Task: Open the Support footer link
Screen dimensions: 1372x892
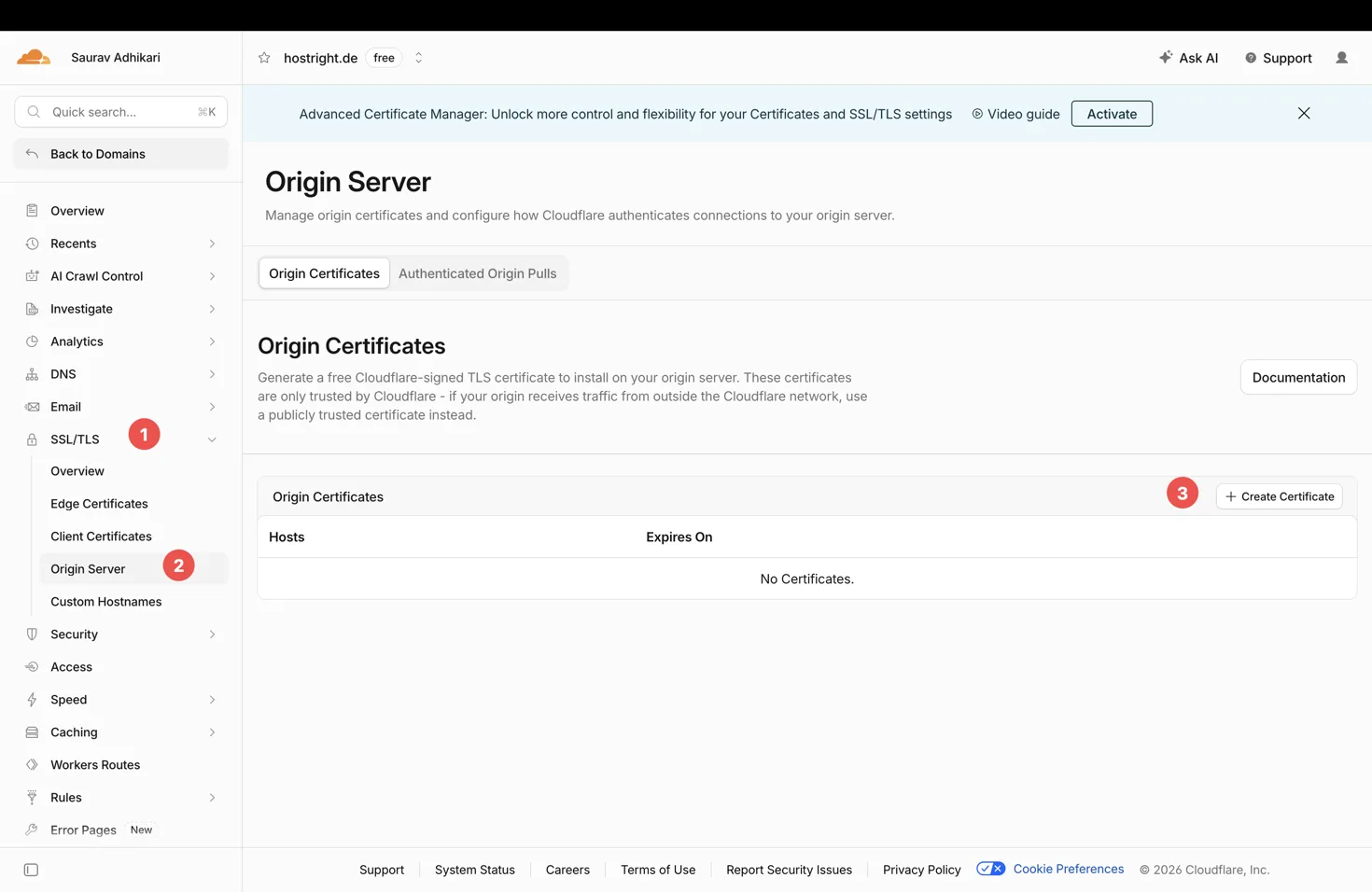Action: pyautogui.click(x=382, y=870)
